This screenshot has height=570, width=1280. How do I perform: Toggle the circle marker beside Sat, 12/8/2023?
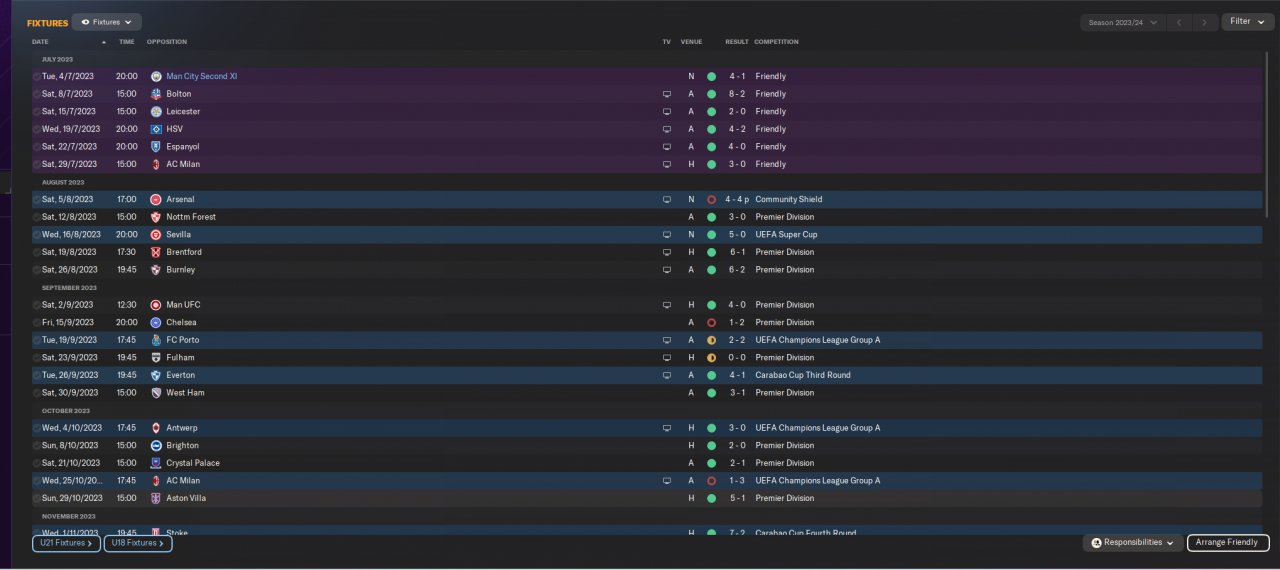[x=37, y=217]
